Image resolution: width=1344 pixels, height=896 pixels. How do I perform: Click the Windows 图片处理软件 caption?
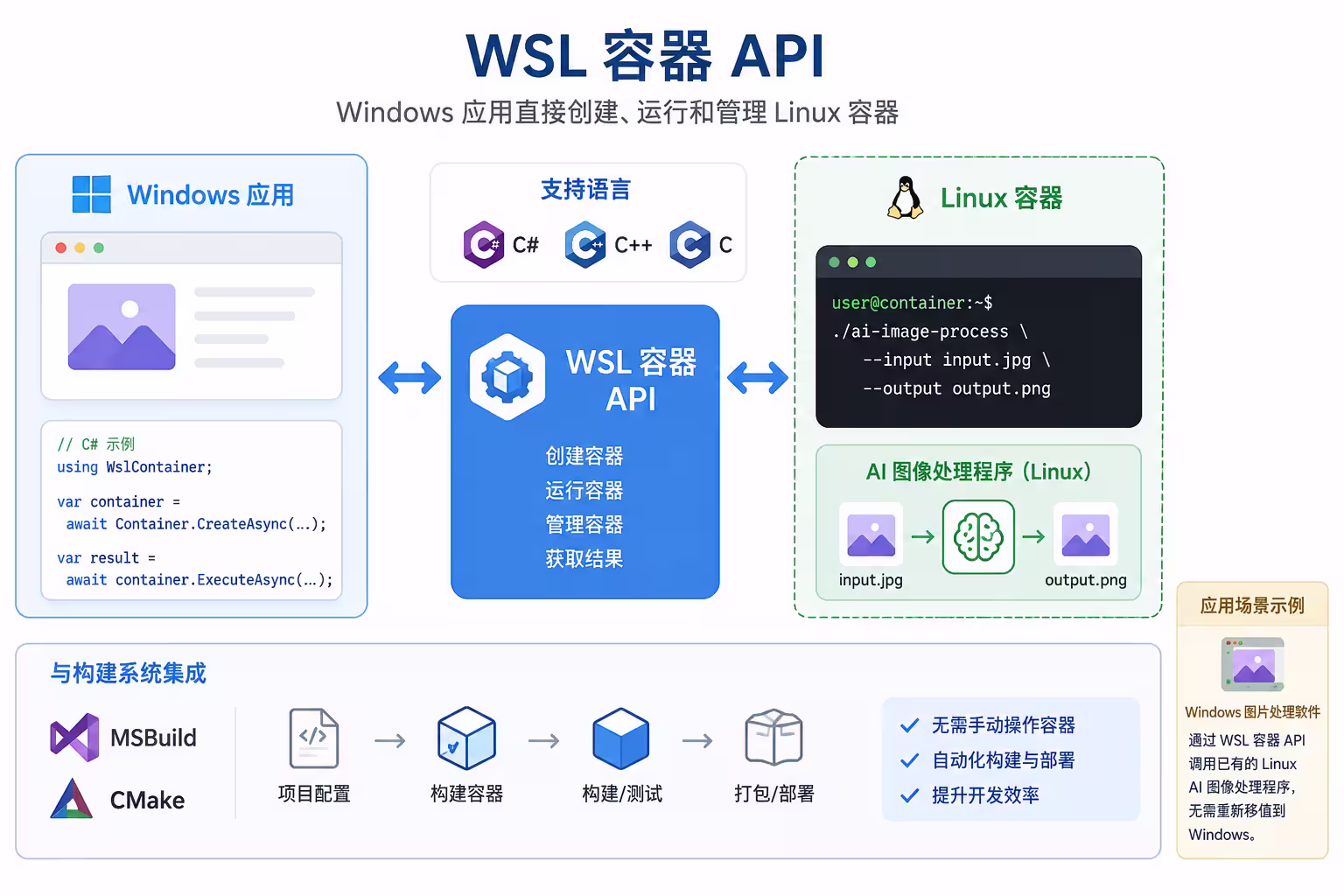(1253, 712)
